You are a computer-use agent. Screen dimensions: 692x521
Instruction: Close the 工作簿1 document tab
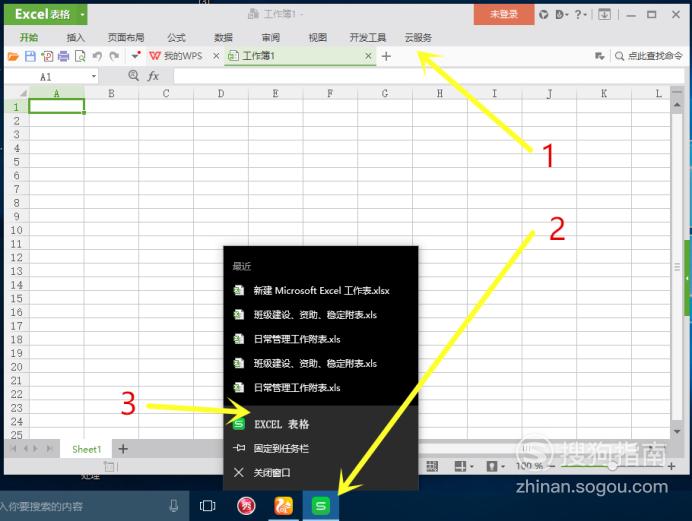coord(369,56)
